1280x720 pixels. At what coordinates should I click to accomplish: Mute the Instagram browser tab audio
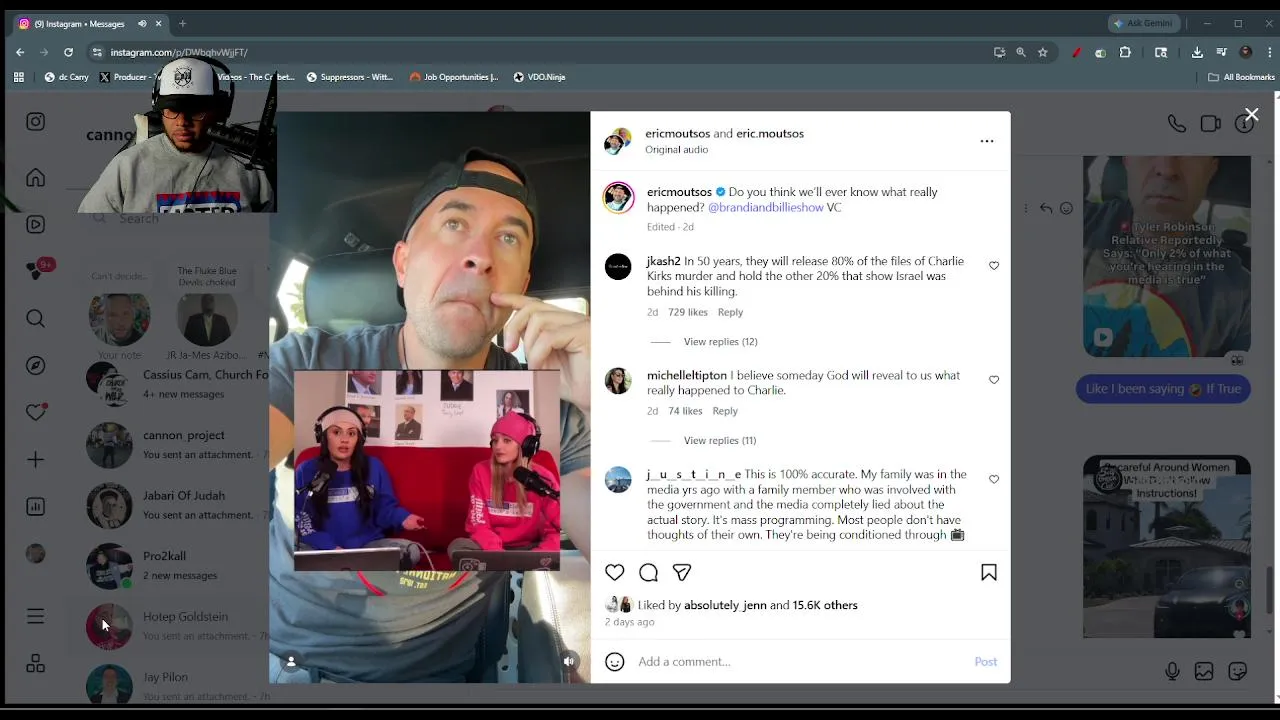pos(142,23)
